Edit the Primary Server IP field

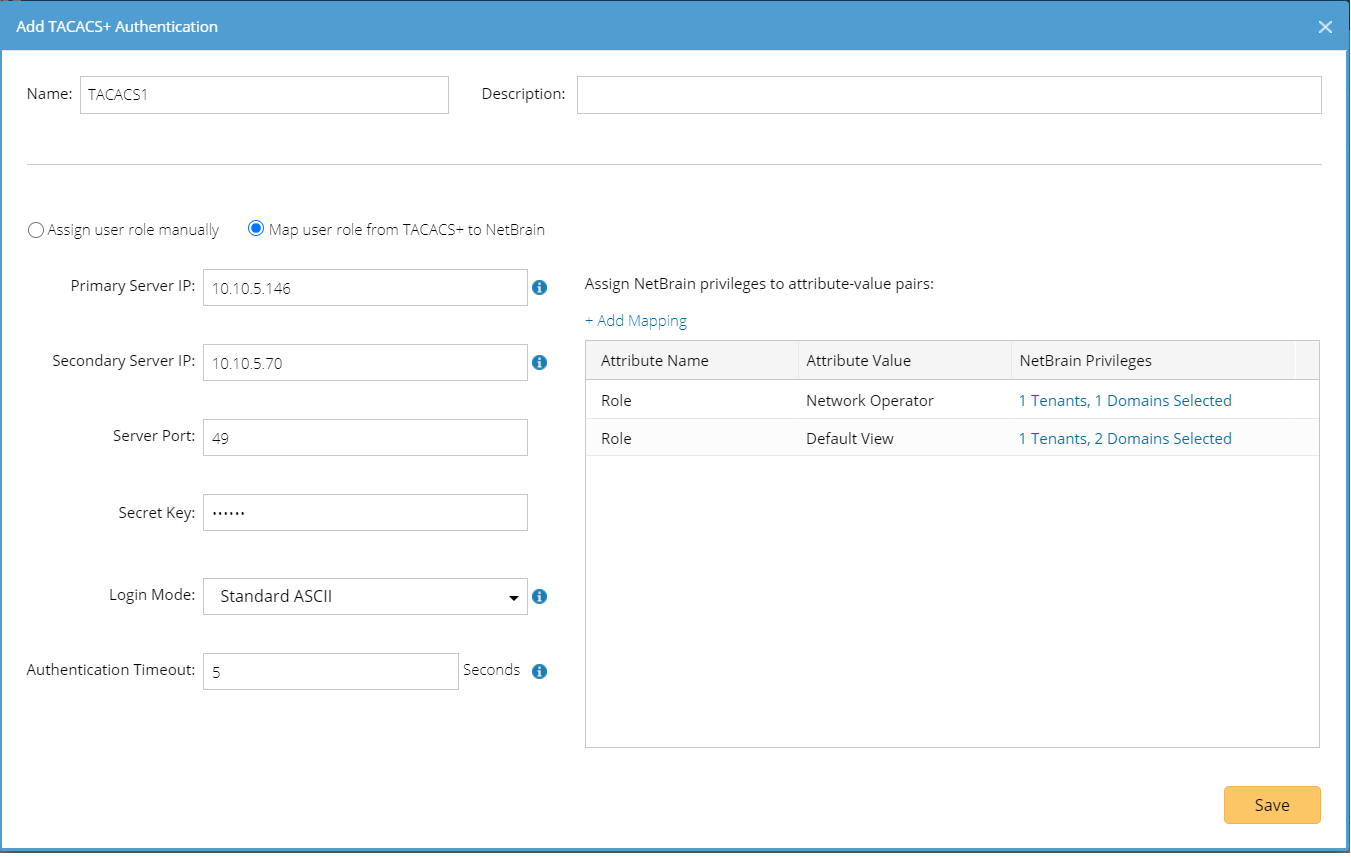point(365,288)
